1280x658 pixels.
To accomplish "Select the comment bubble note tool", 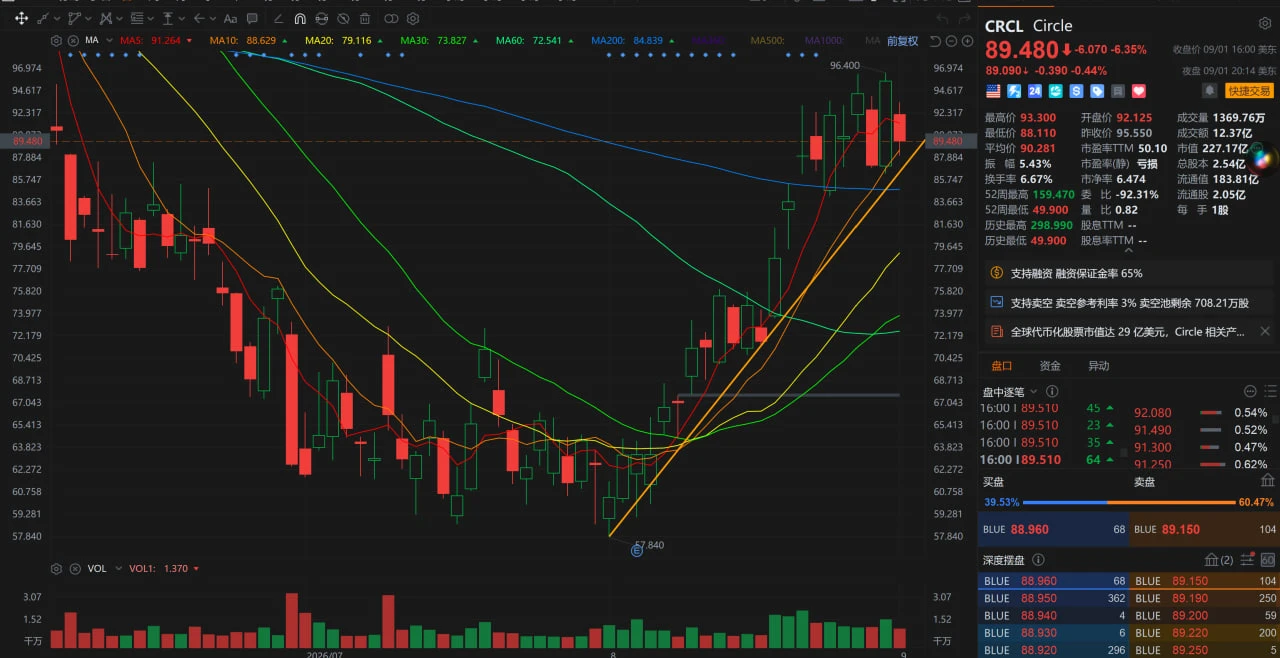I will point(252,18).
